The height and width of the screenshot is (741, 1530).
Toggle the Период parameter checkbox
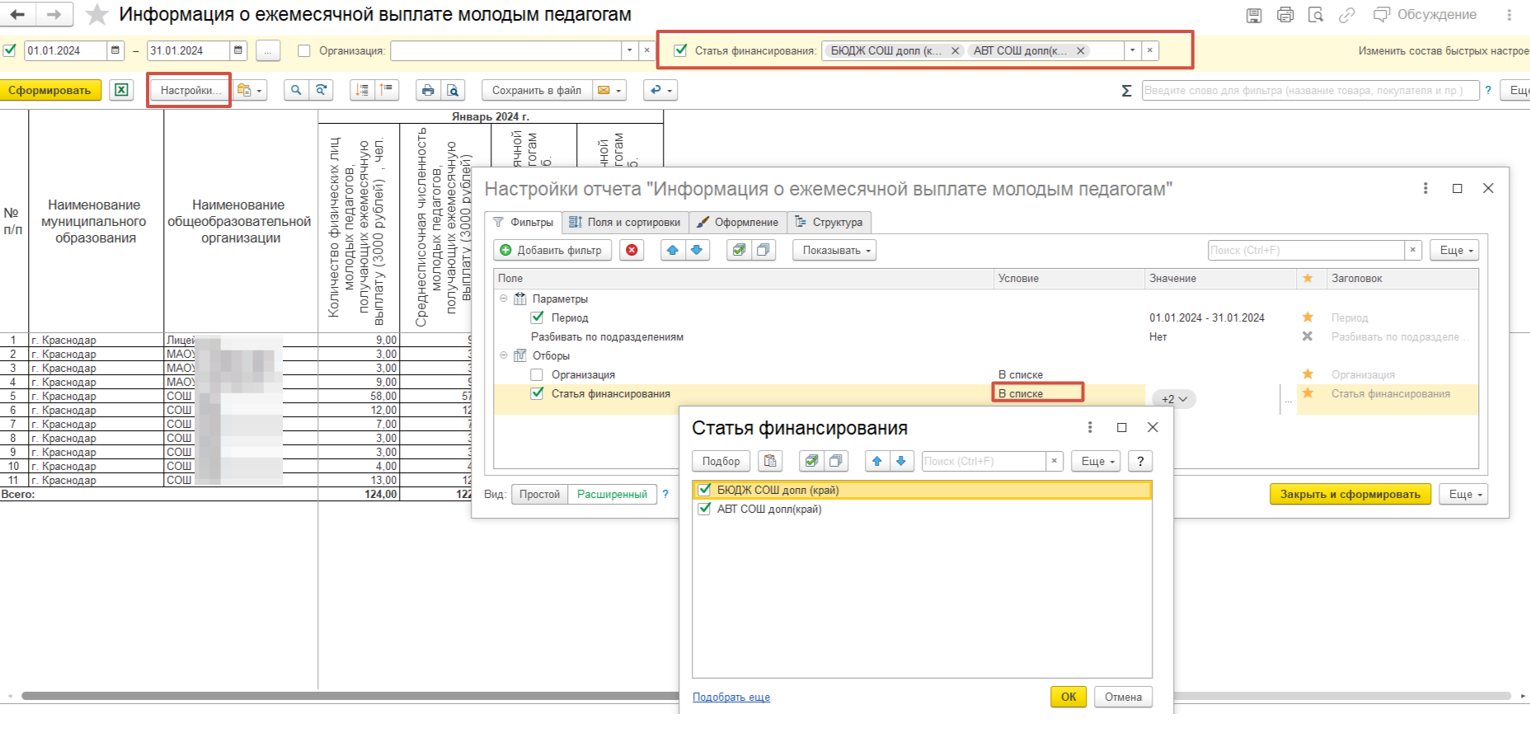(x=537, y=318)
